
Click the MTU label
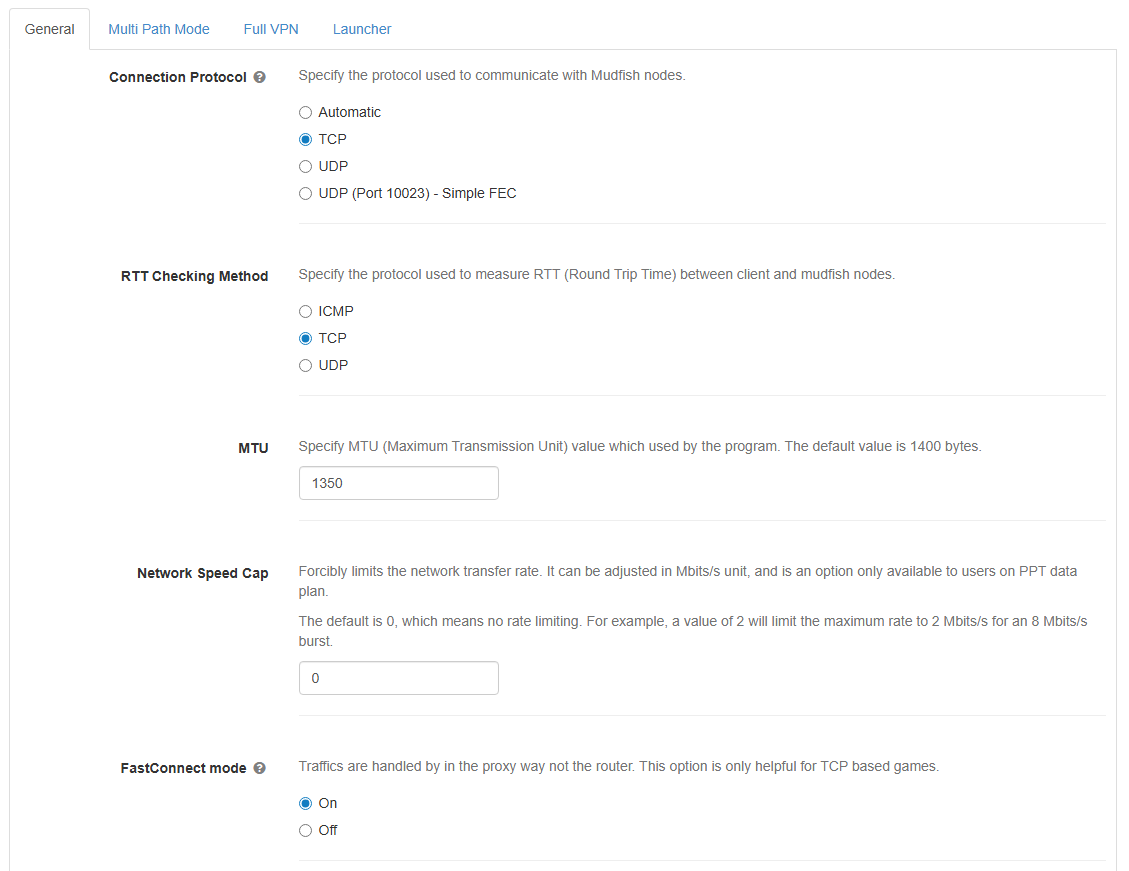[253, 448]
